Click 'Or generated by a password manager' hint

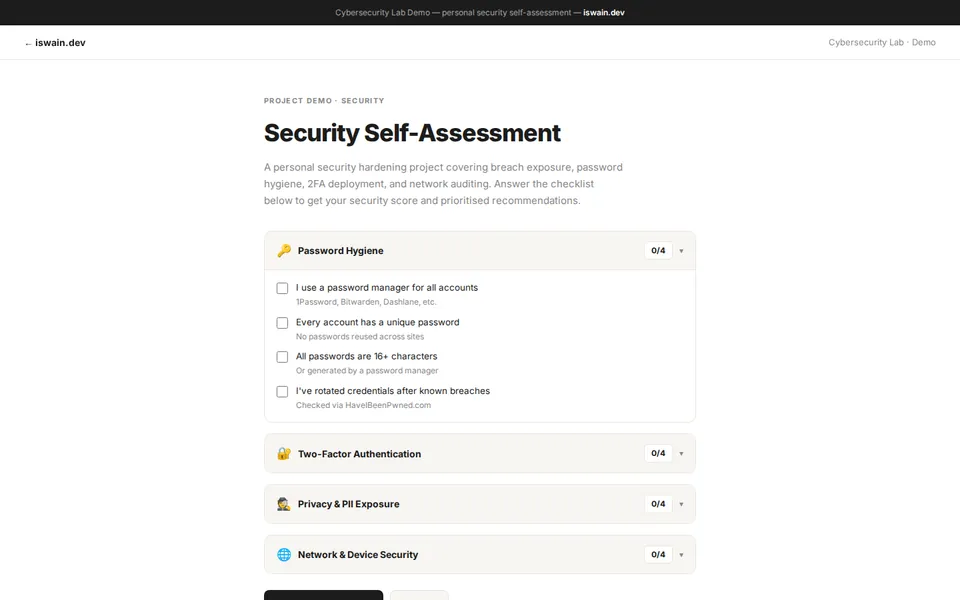tap(367, 371)
